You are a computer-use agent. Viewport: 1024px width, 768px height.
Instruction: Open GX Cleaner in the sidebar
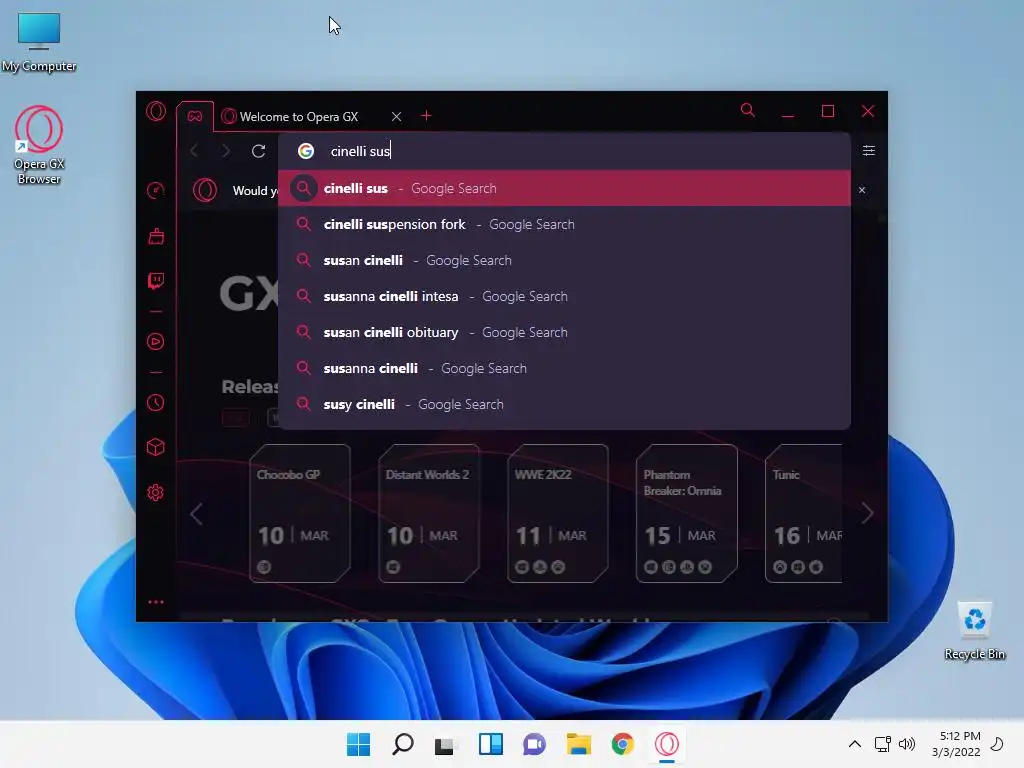pyautogui.click(x=155, y=236)
